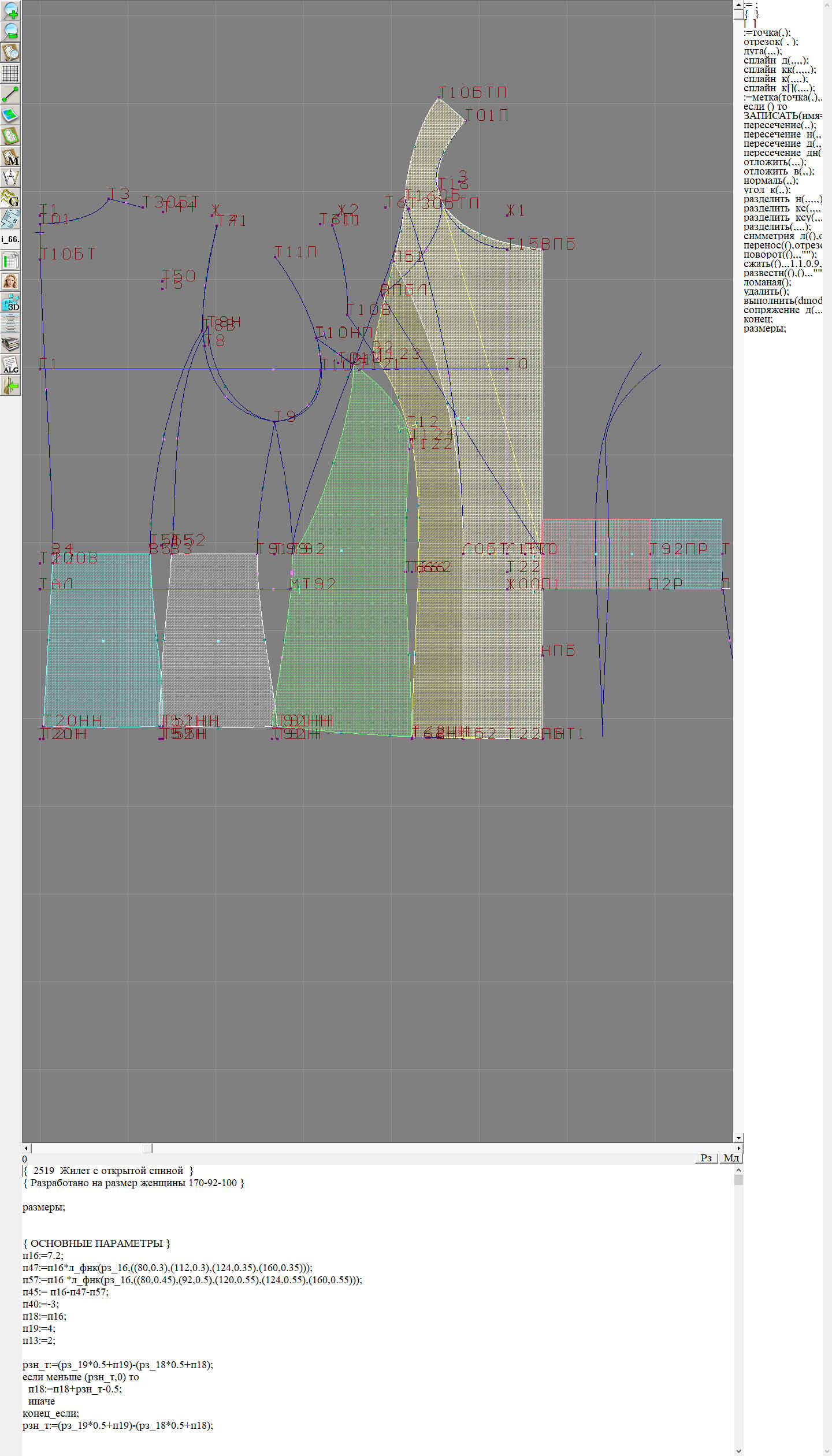The width and height of the screenshot is (832, 1456).
Task: Select the line segment tool icon
Action: (10, 94)
